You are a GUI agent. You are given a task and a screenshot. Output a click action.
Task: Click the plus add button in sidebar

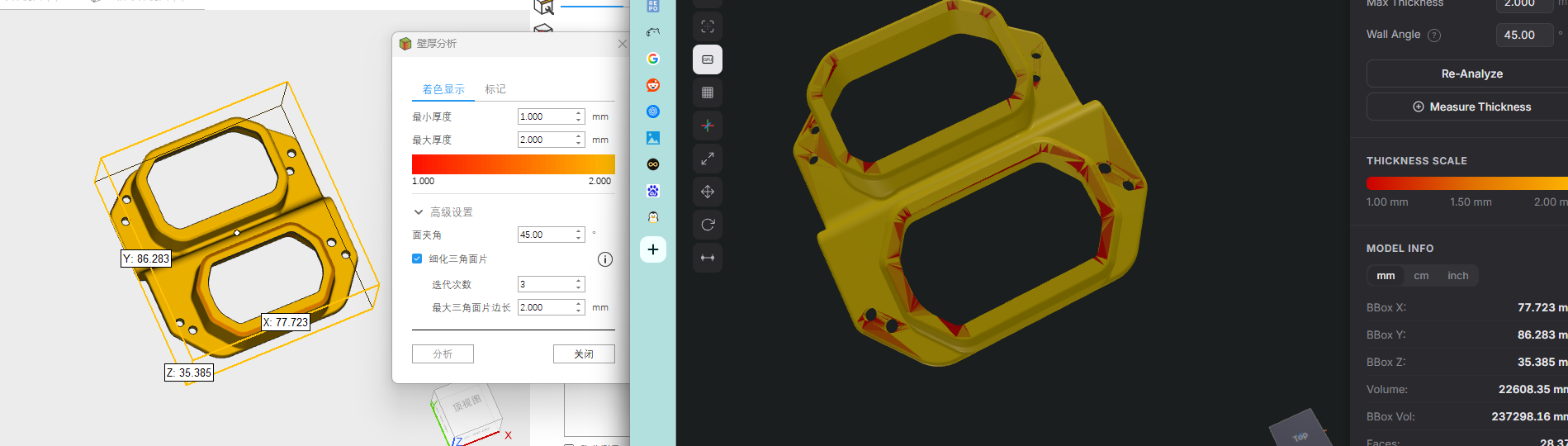pyautogui.click(x=653, y=249)
